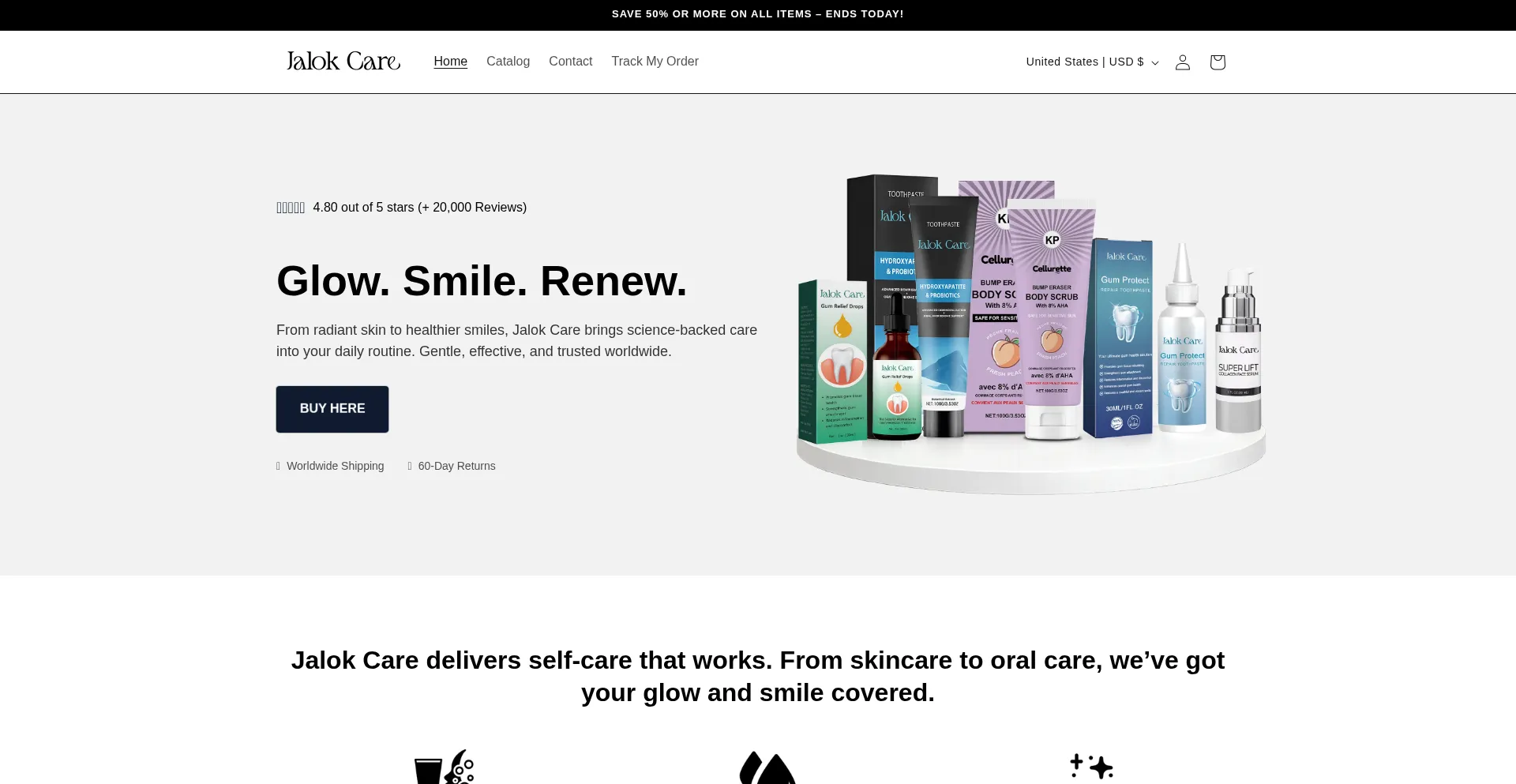
Task: Click the sparkles feature icon
Action: click(x=1091, y=767)
